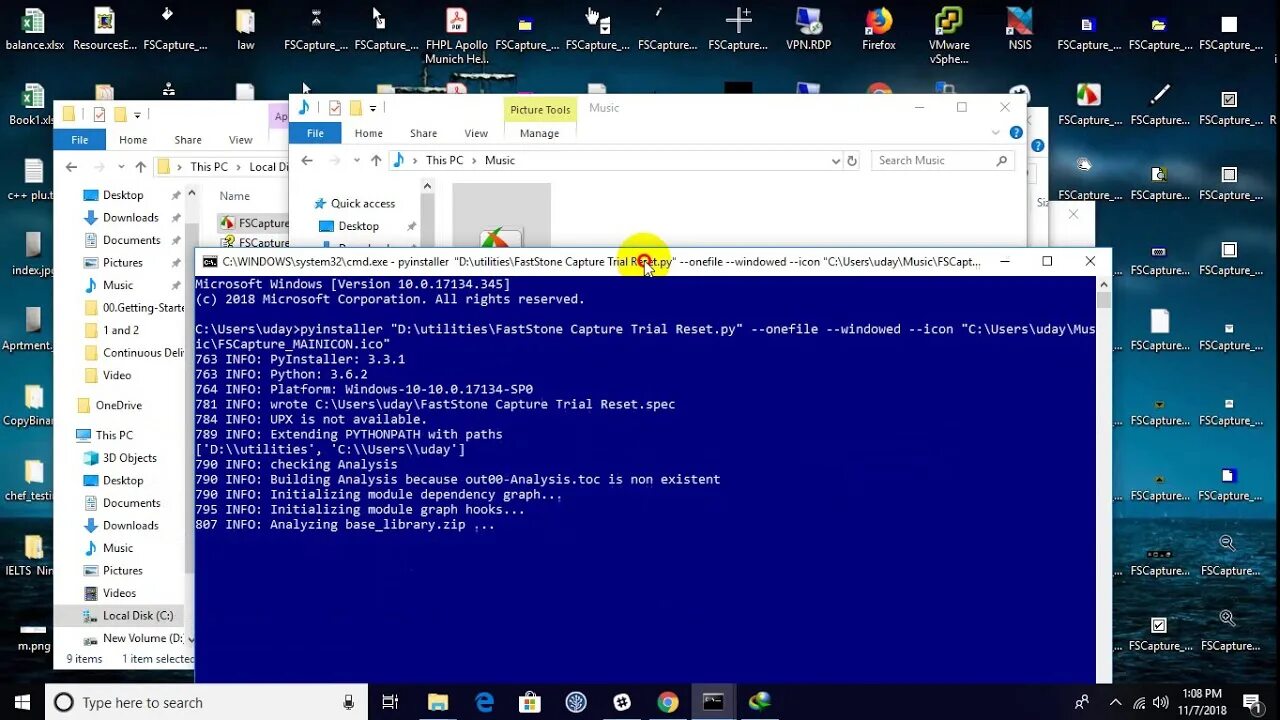Image resolution: width=1280 pixels, height=720 pixels.
Task: Open the FHPL Apollo Munich PDF icon
Action: (x=457, y=35)
